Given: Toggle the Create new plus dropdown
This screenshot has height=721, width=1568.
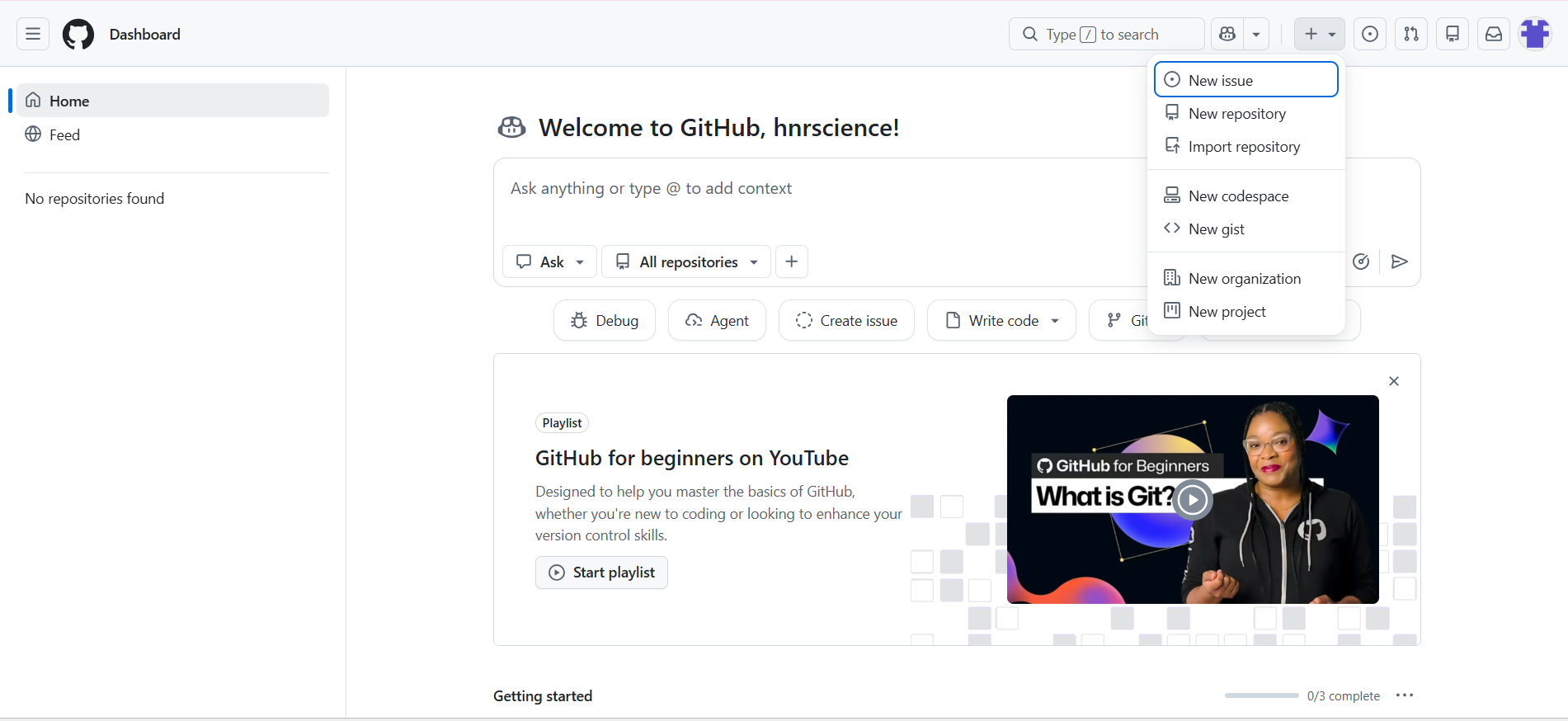Looking at the screenshot, I should 1320,34.
